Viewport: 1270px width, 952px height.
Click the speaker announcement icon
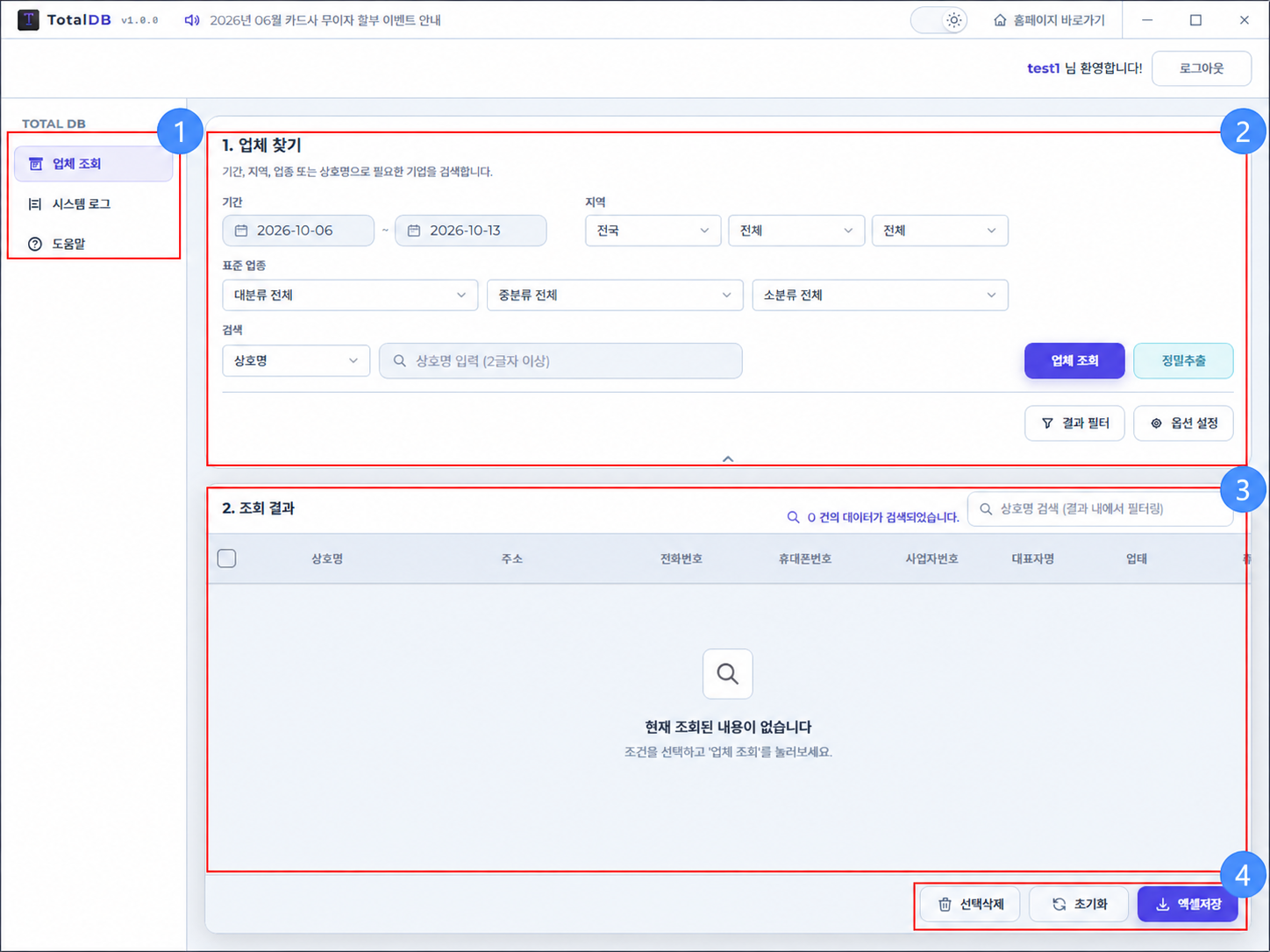pos(191,20)
